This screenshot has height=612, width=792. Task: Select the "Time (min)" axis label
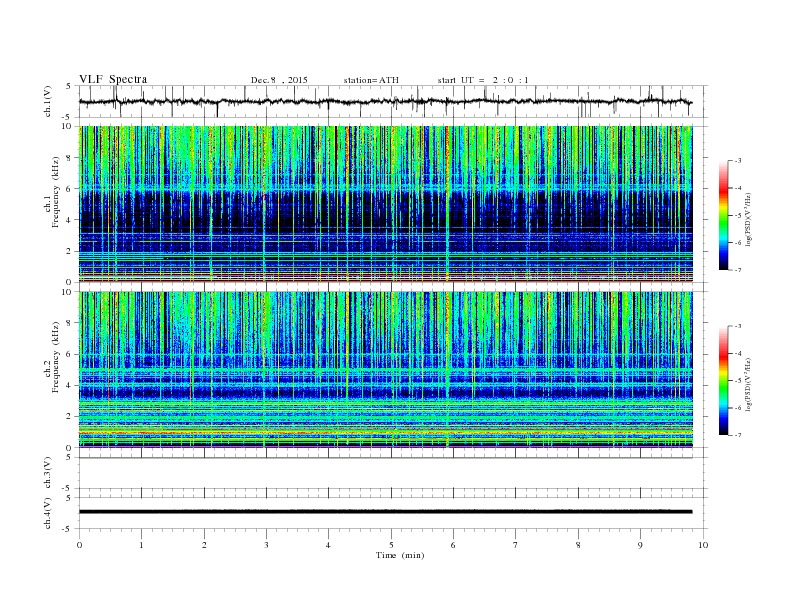tap(400, 555)
